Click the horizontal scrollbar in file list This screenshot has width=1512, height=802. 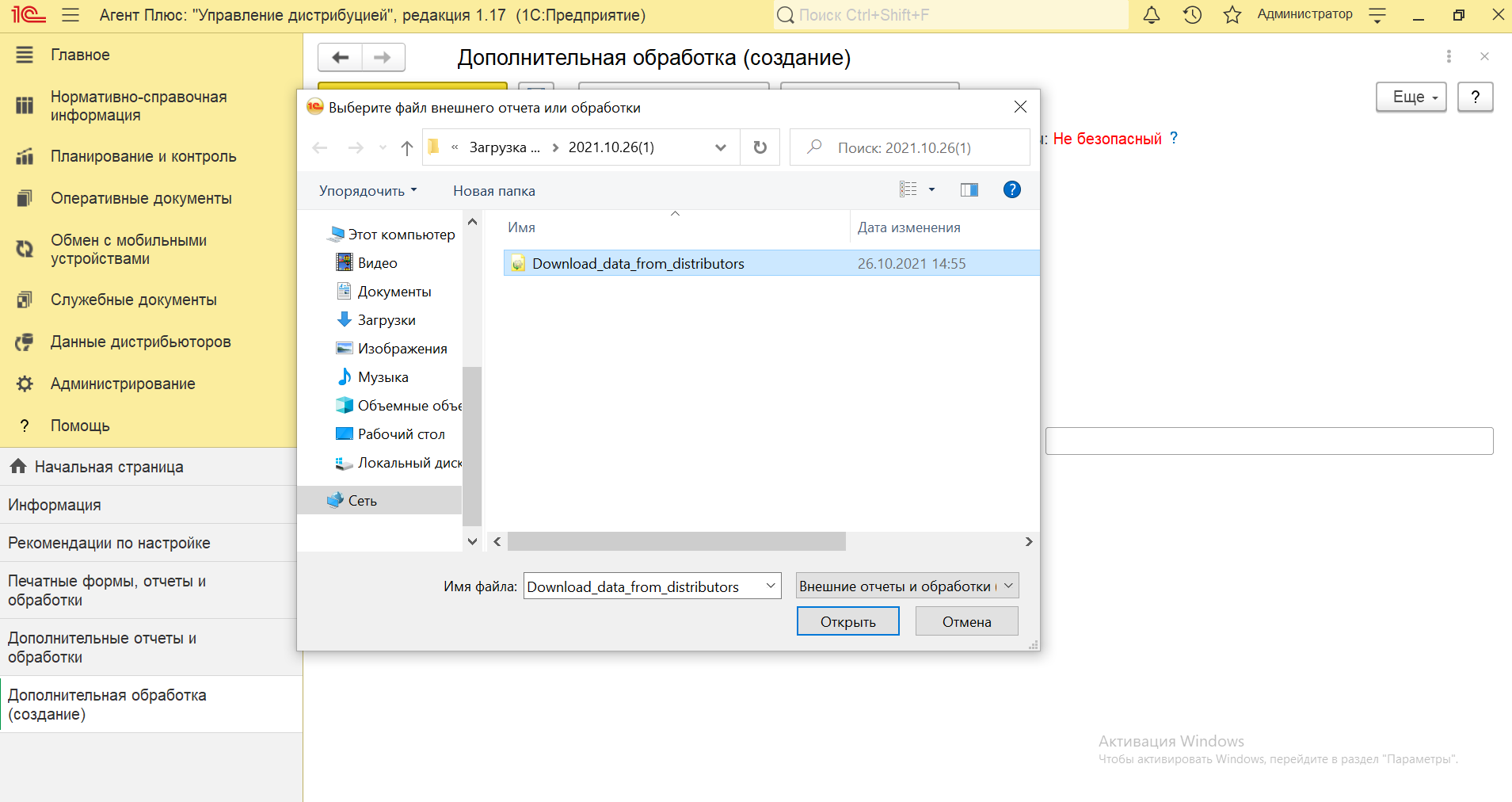pos(676,541)
